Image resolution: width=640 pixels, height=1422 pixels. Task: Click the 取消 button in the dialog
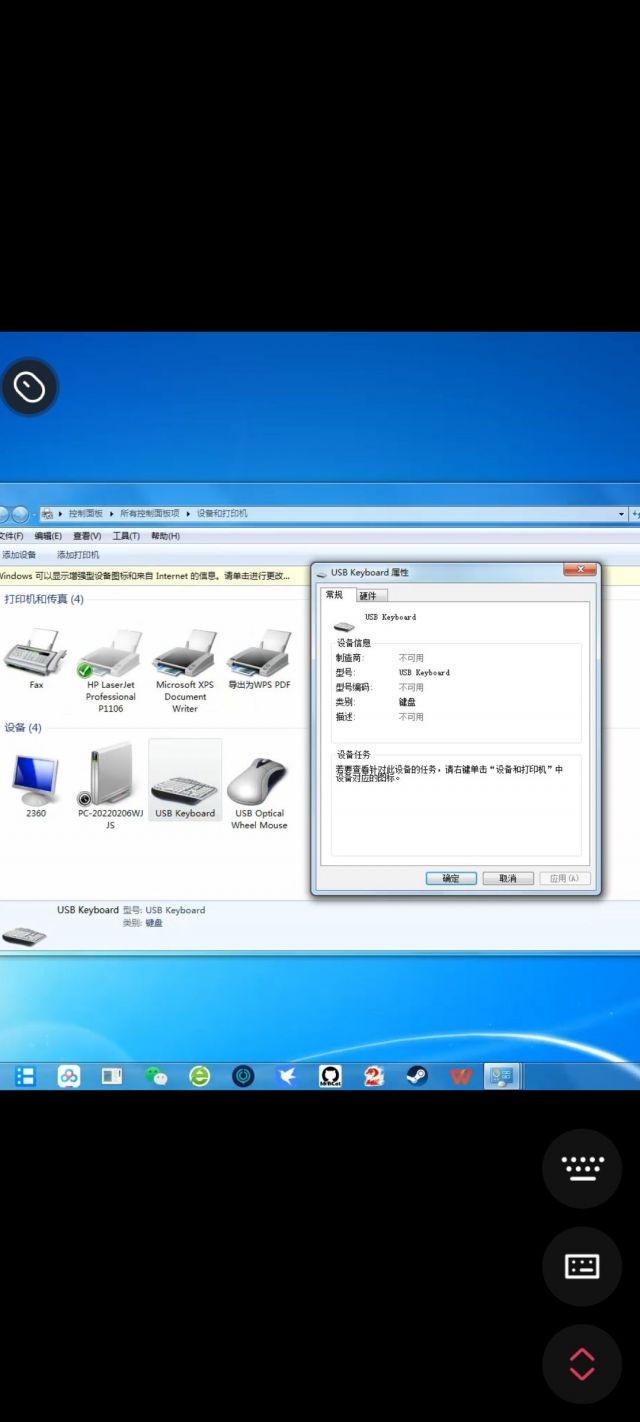[x=507, y=878]
